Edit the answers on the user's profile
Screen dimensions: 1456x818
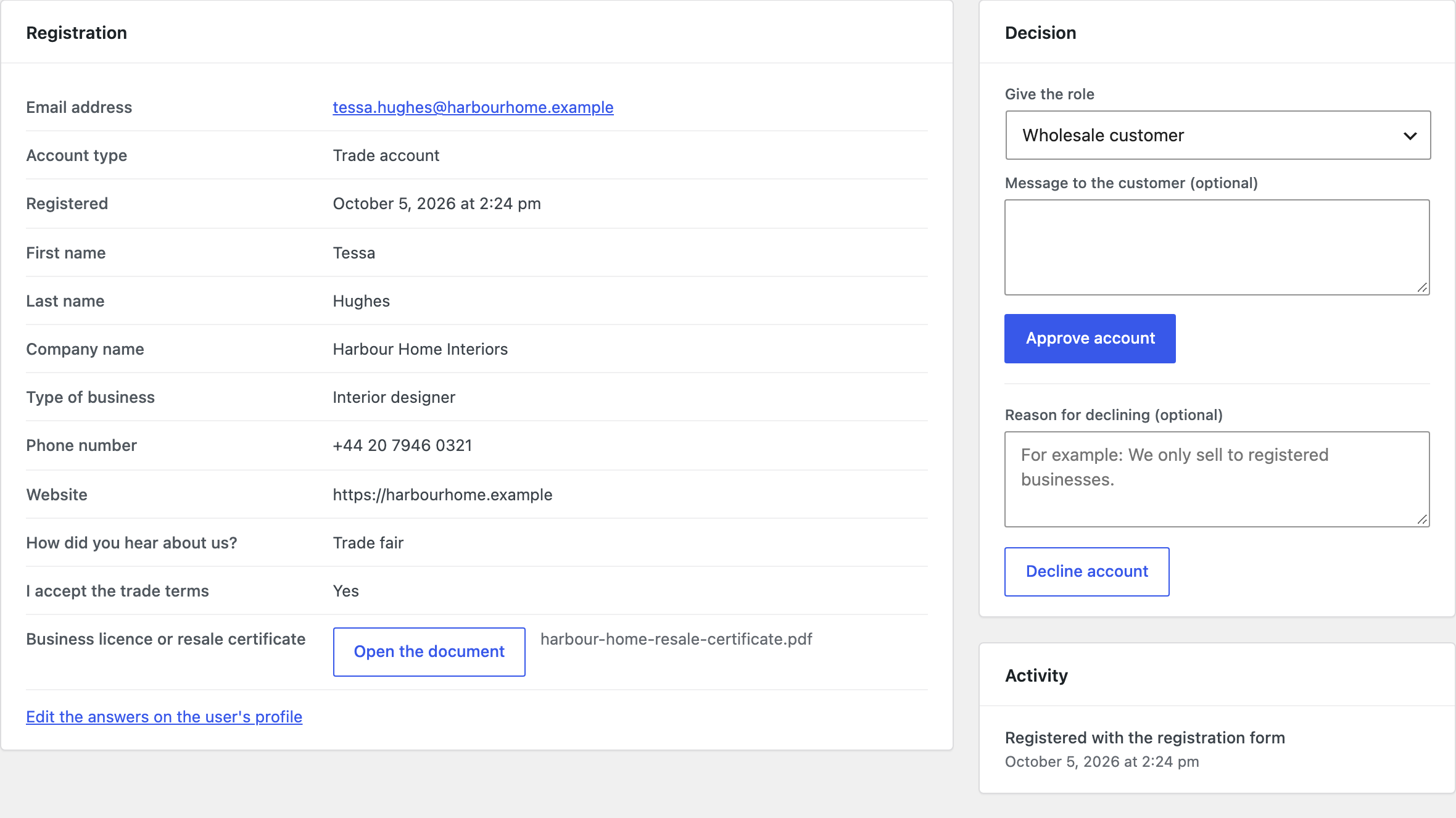coord(164,717)
